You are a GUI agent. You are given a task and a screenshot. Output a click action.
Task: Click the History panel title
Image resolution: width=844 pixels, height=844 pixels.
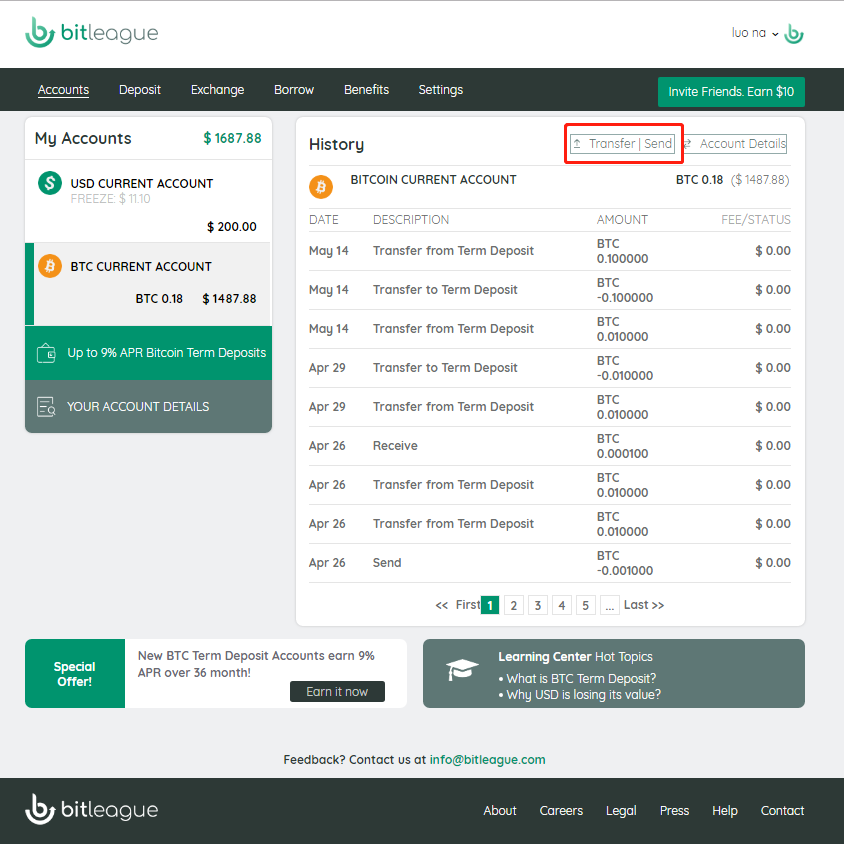[336, 144]
